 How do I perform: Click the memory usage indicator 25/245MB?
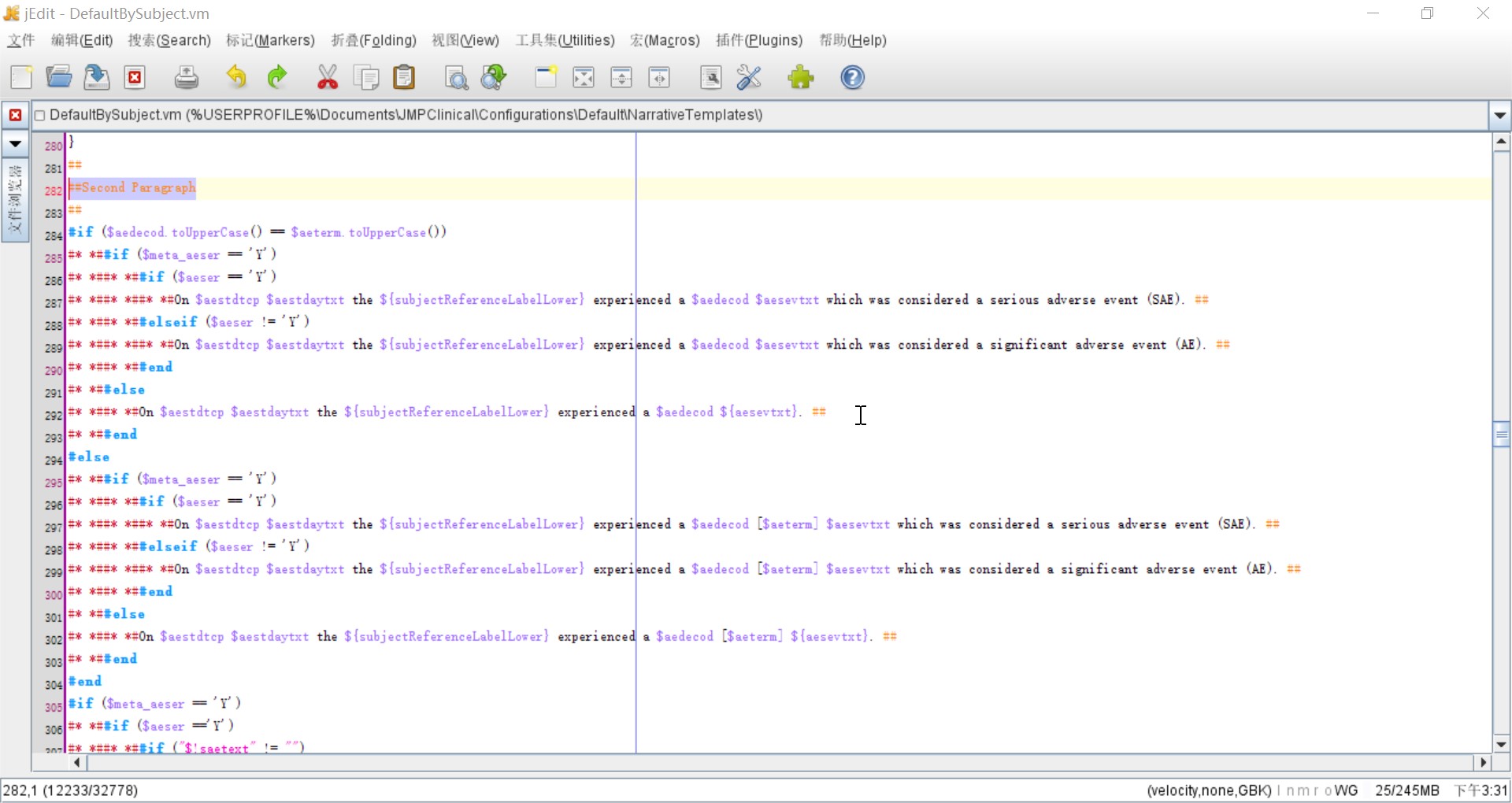(x=1406, y=790)
